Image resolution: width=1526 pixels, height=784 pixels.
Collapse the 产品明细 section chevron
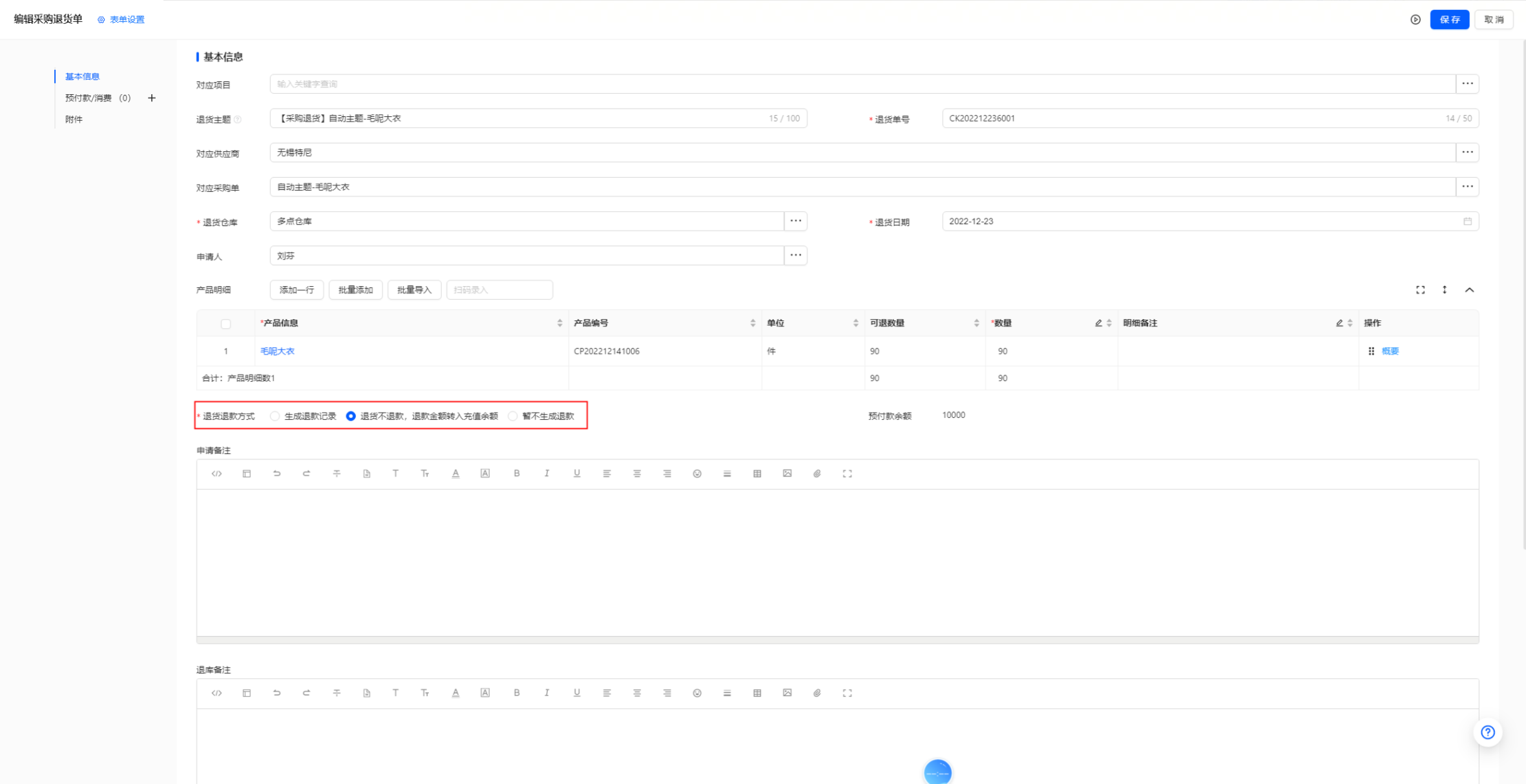click(x=1469, y=290)
